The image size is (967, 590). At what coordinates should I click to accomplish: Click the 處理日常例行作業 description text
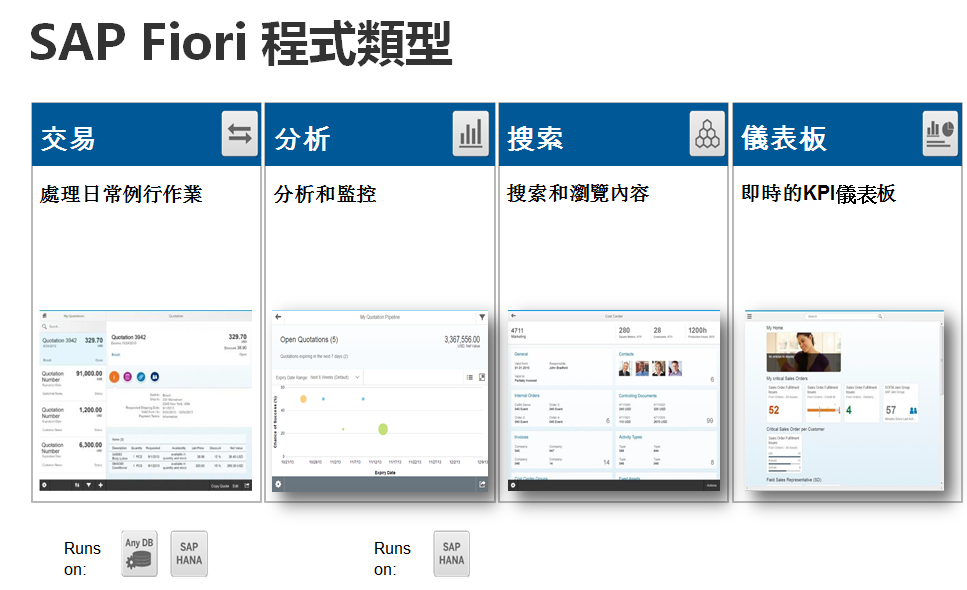pyautogui.click(x=121, y=194)
